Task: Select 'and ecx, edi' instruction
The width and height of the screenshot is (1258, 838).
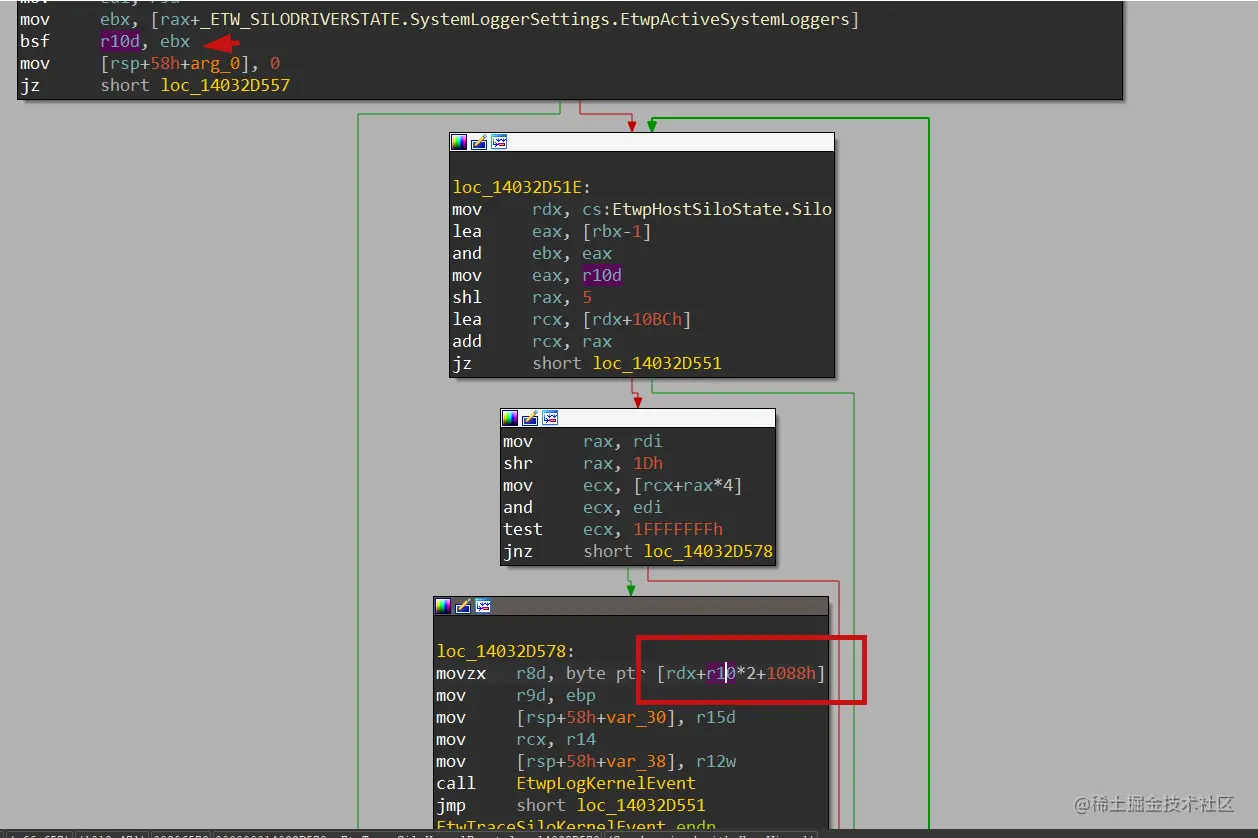Action: pyautogui.click(x=583, y=507)
